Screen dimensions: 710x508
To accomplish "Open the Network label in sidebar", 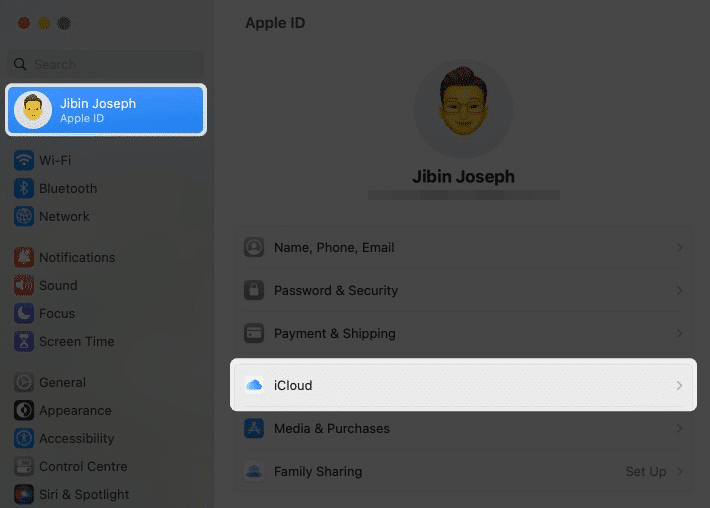I will coord(64,216).
